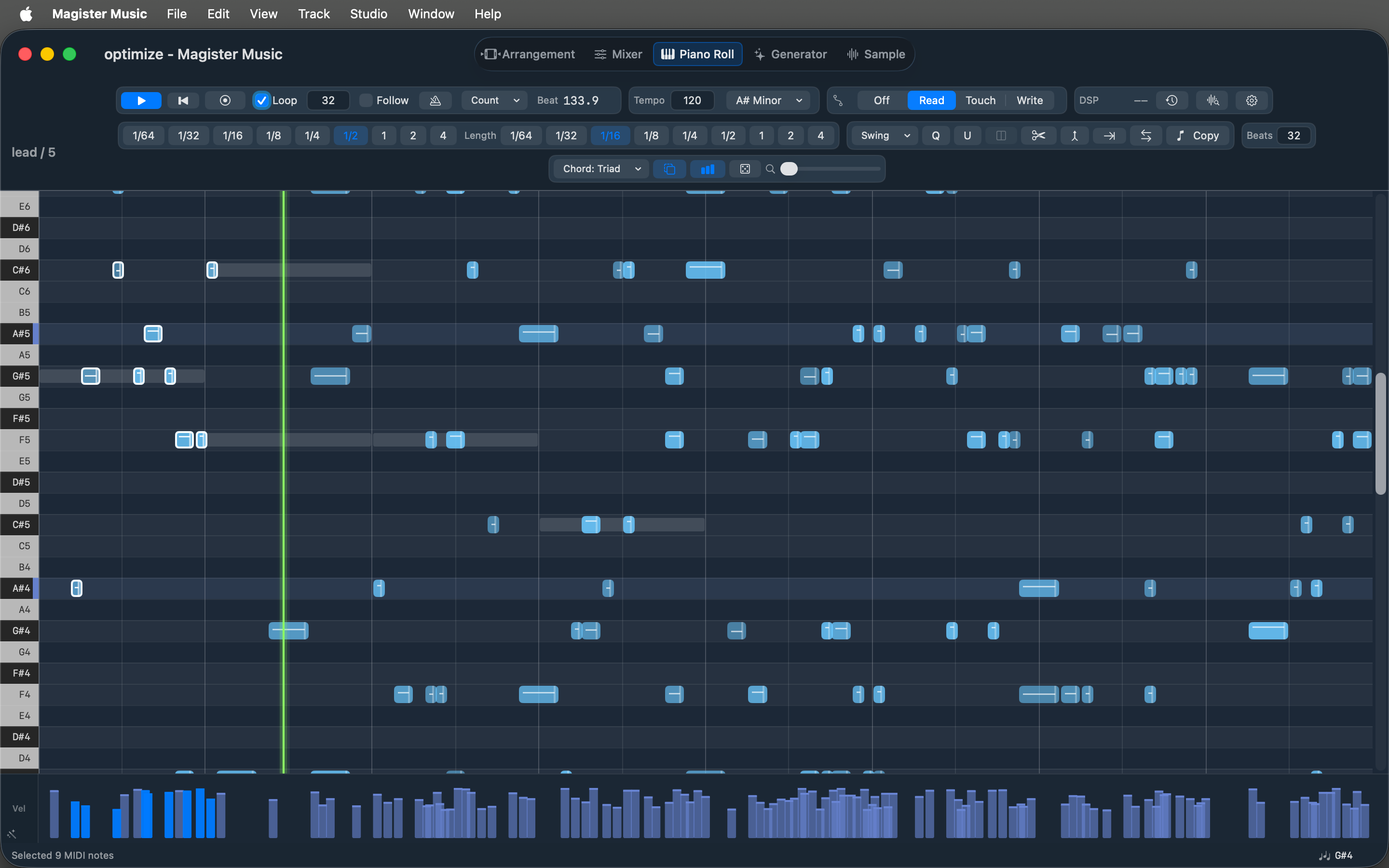The height and width of the screenshot is (868, 1389).
Task: Click the Q quantize button
Action: click(936, 136)
